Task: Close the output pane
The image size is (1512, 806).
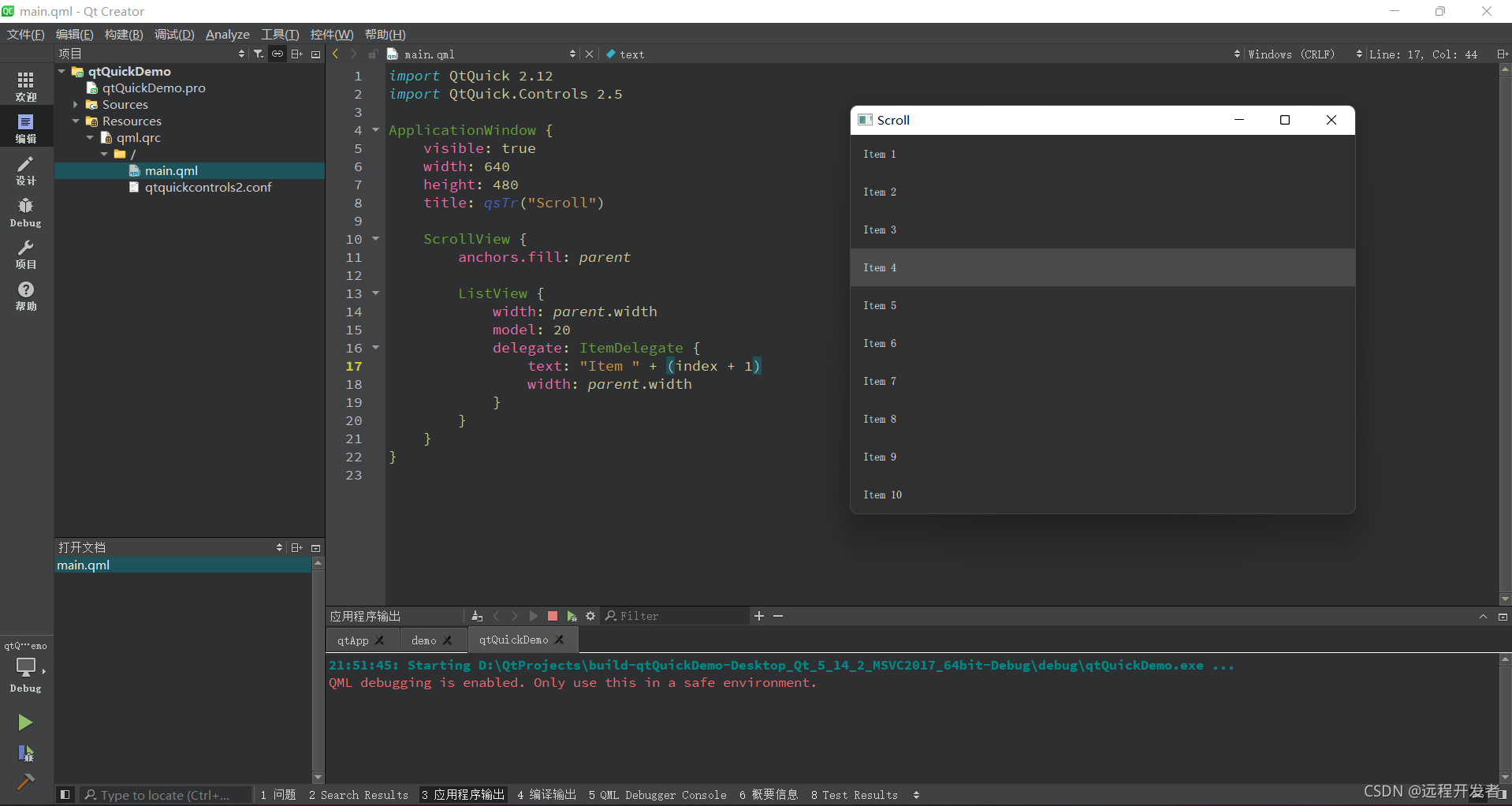Action: 1503,616
